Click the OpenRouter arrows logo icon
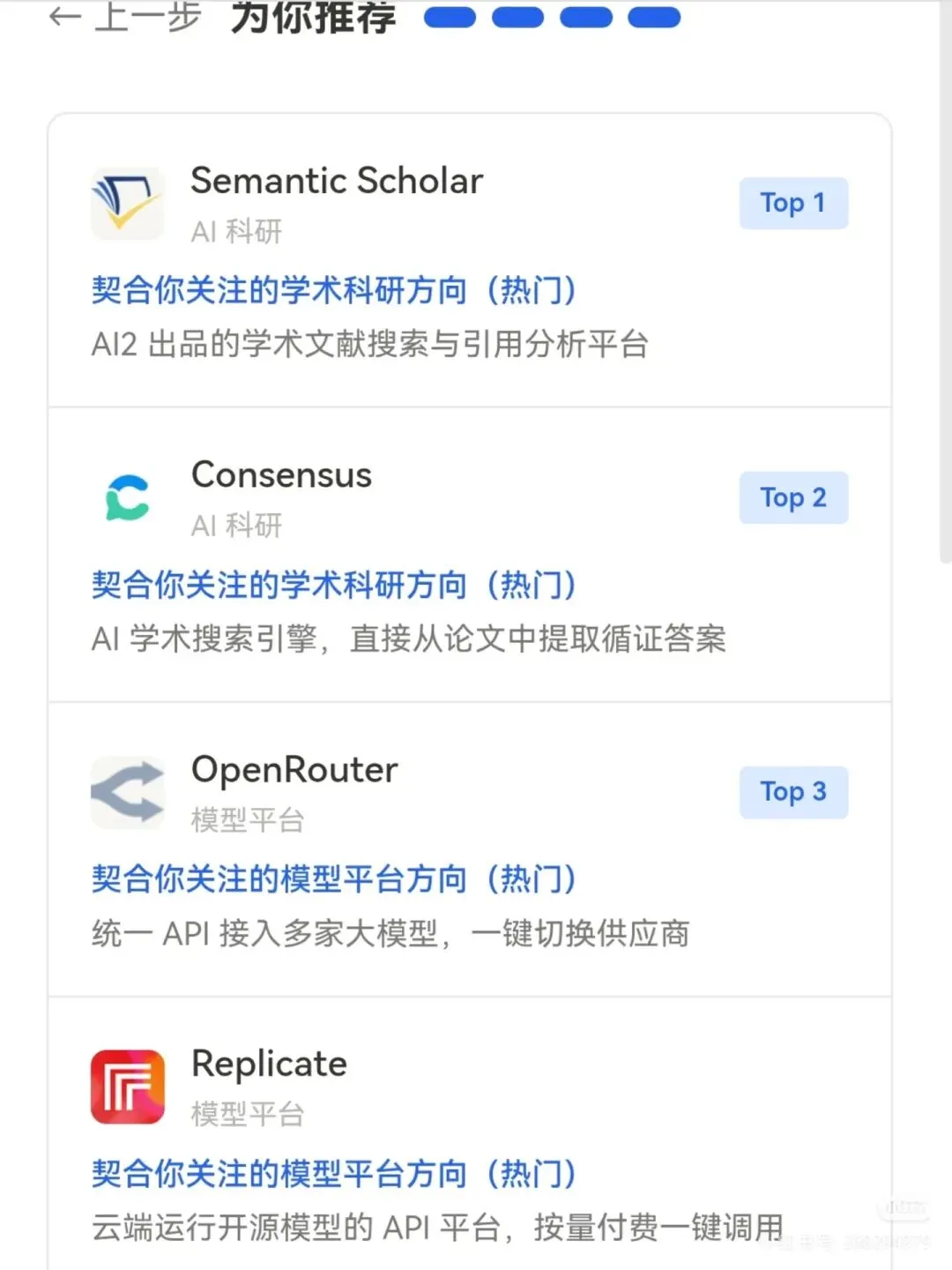This screenshot has width=952, height=1270. 127,792
